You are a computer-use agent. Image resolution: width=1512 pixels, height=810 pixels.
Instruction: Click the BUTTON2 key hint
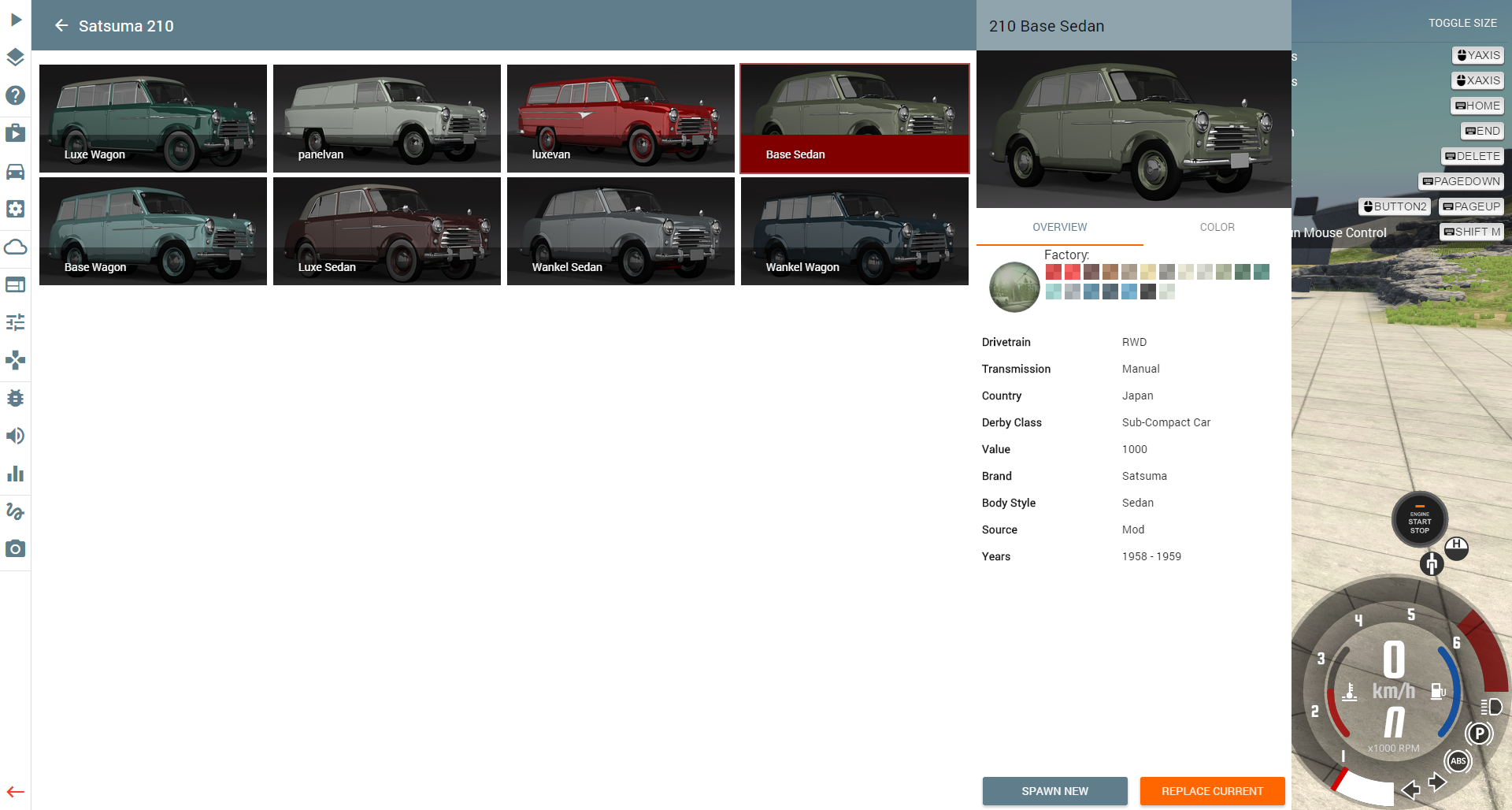[x=1394, y=206]
